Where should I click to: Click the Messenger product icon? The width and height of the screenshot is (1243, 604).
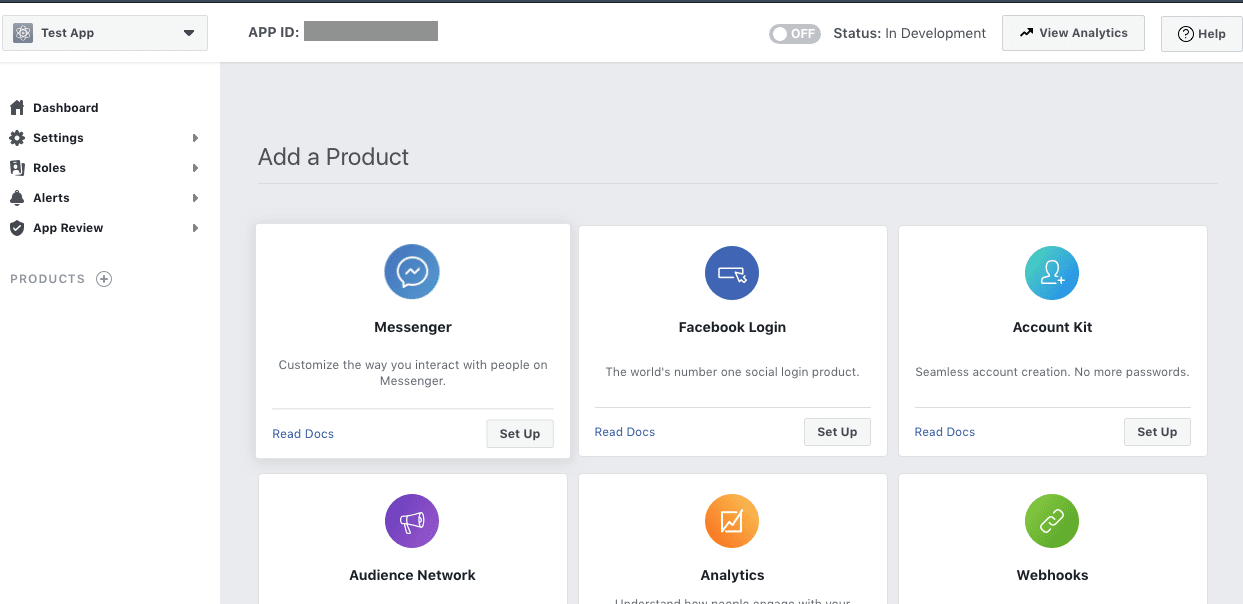(x=412, y=272)
